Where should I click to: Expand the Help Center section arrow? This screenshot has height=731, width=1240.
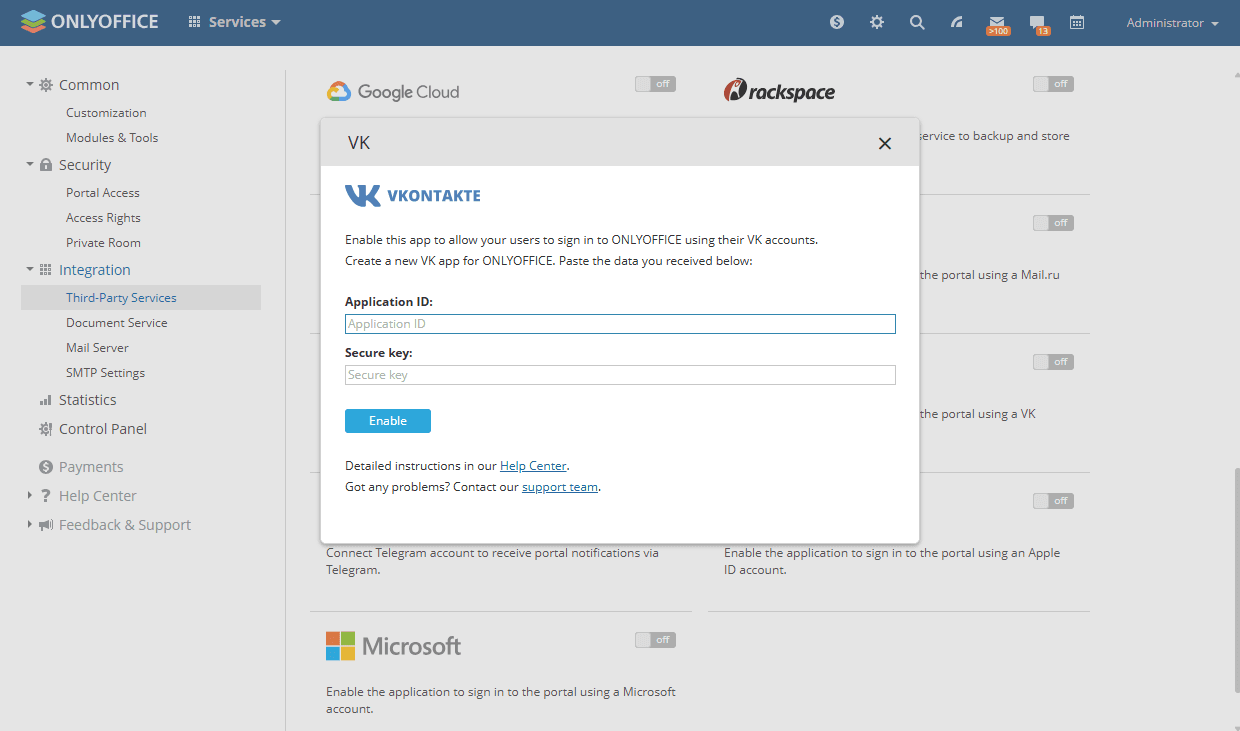tap(30, 496)
